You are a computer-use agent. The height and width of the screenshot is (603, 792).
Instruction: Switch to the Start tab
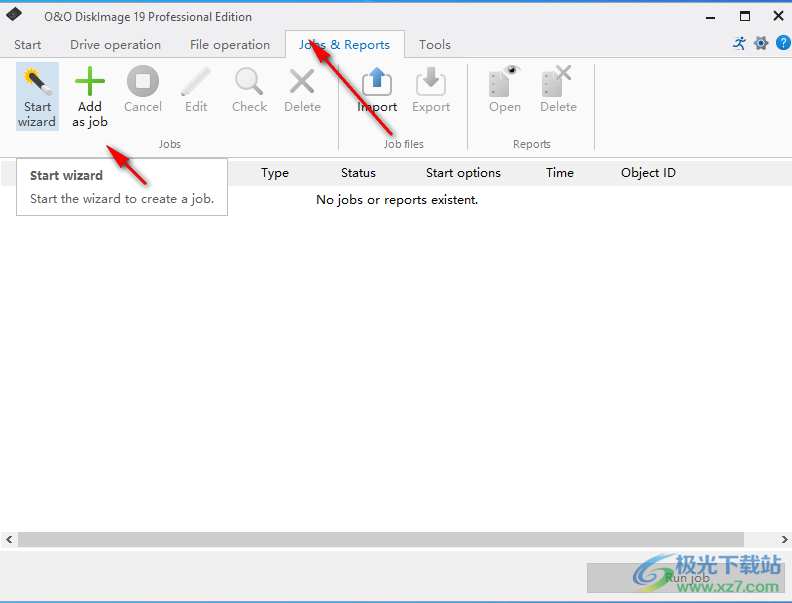(27, 45)
